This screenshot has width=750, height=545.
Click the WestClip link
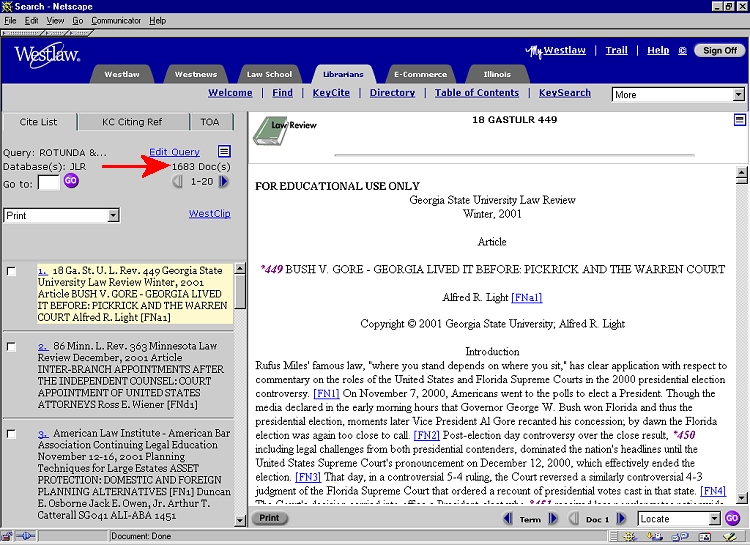(x=210, y=213)
